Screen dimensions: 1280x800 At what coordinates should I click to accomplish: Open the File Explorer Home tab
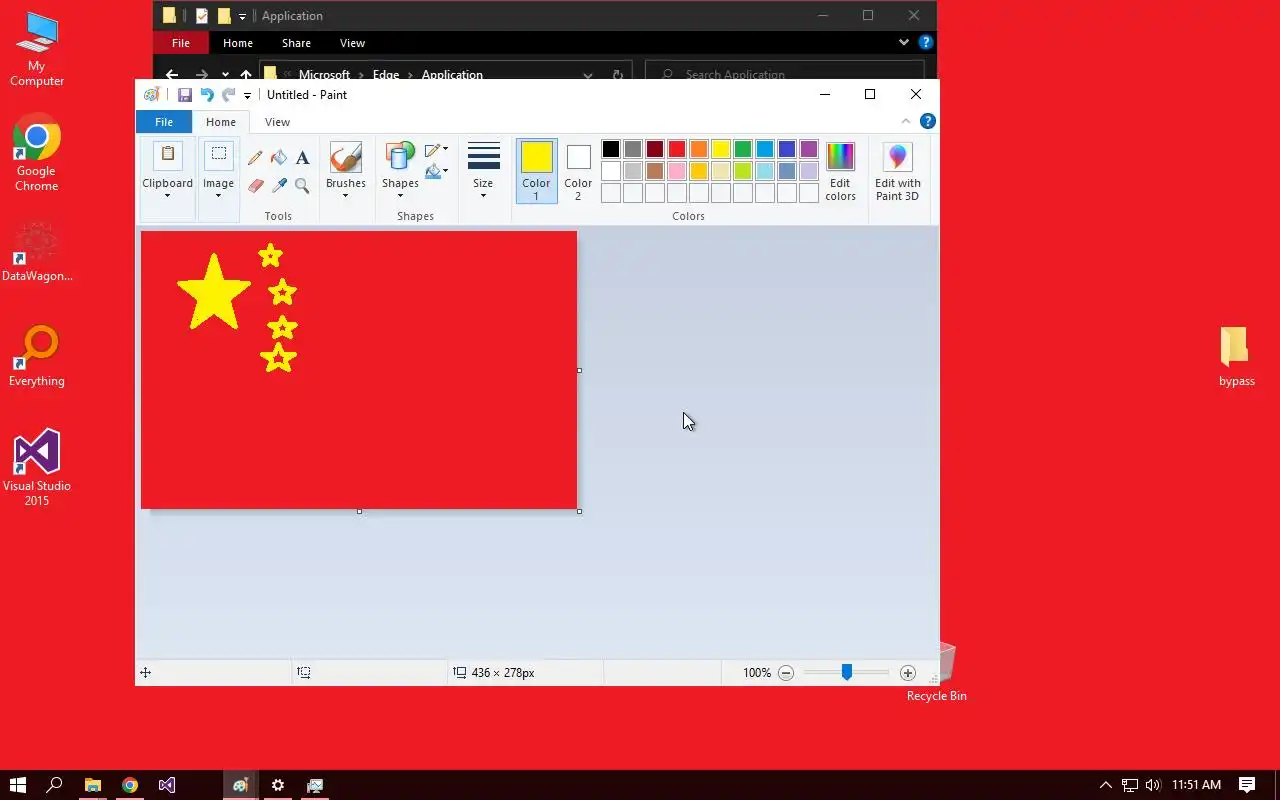coord(238,43)
